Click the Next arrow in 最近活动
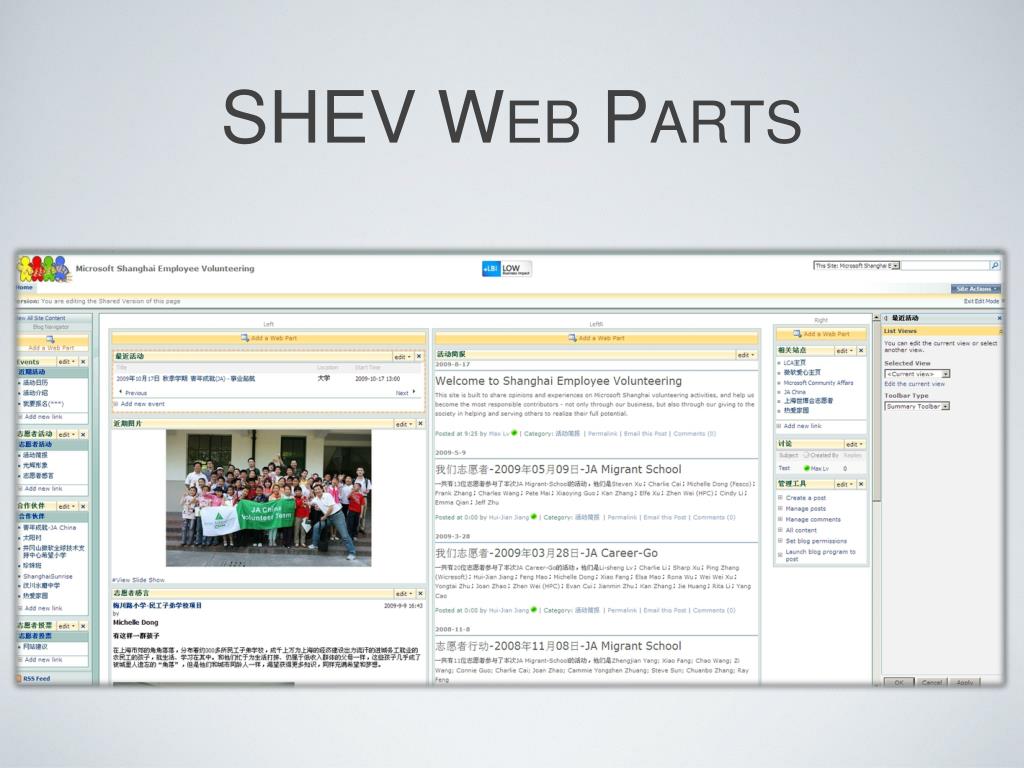Screen dimensions: 1024x768 414,392
